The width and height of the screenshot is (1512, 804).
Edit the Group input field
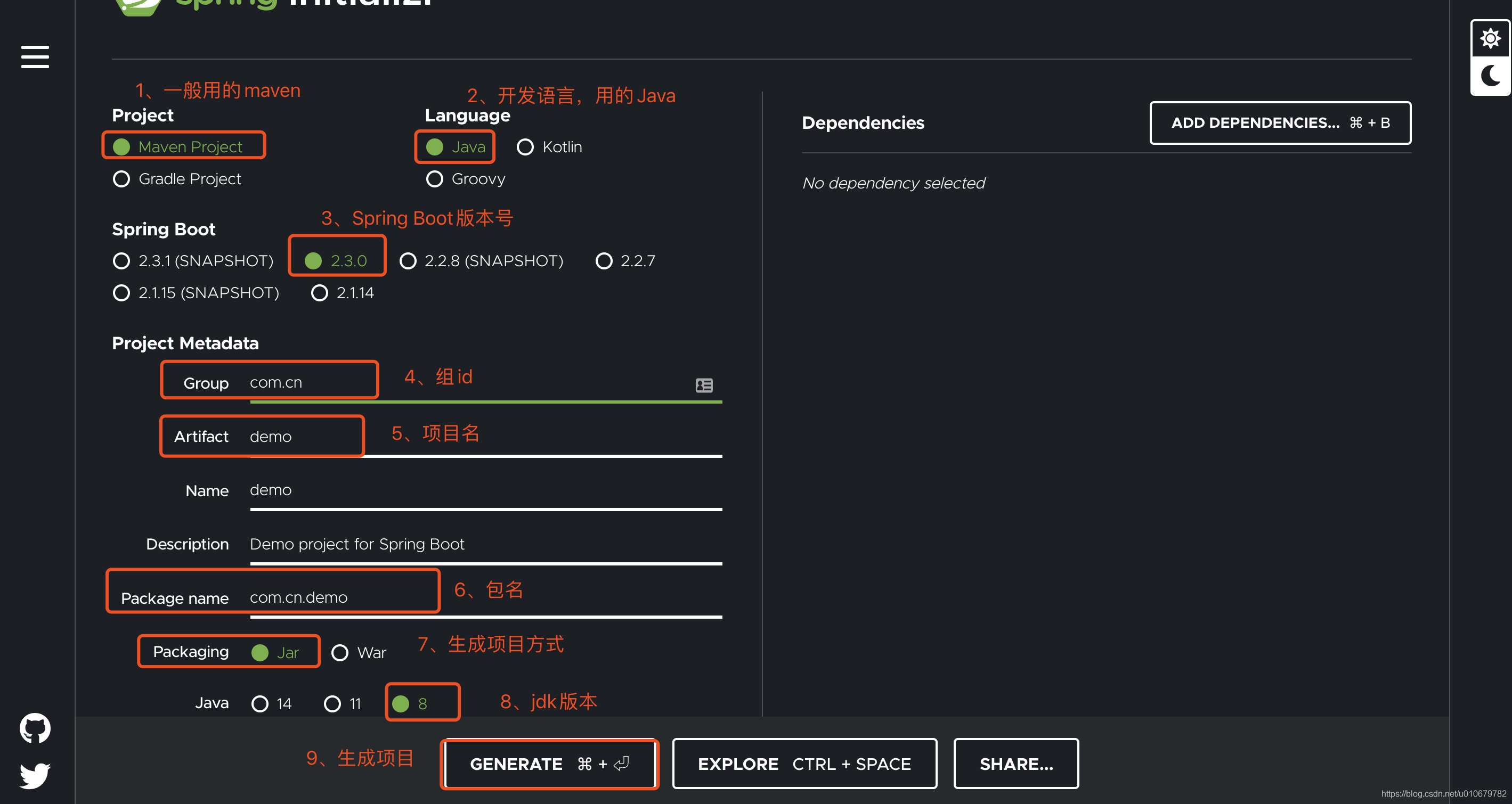(x=485, y=383)
